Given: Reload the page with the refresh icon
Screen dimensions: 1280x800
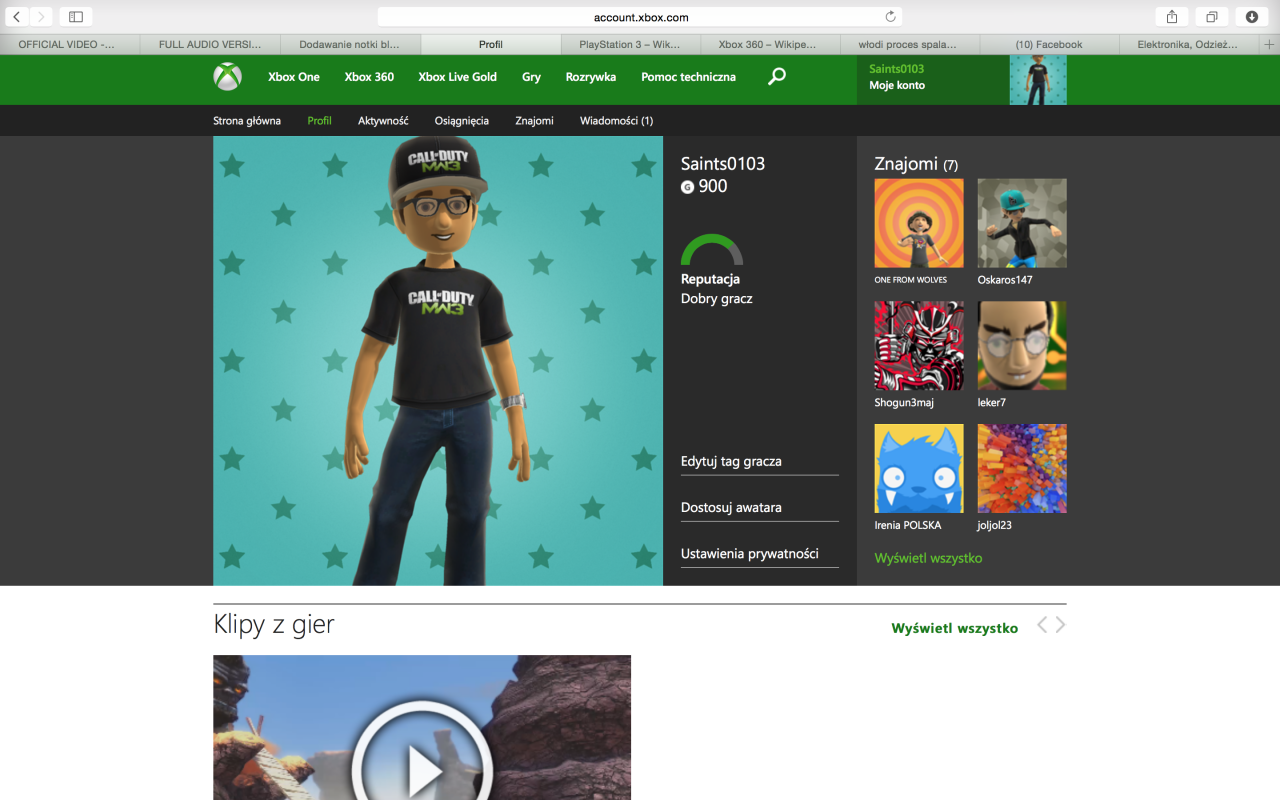Looking at the screenshot, I should click(x=890, y=16).
